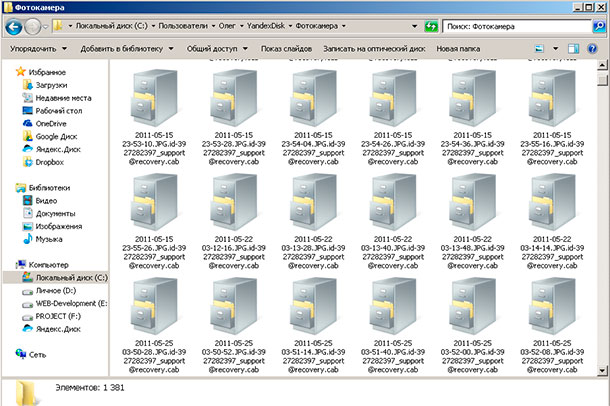Open 'Музыка' library
This screenshot has width=610, height=406.
[x=42, y=239]
